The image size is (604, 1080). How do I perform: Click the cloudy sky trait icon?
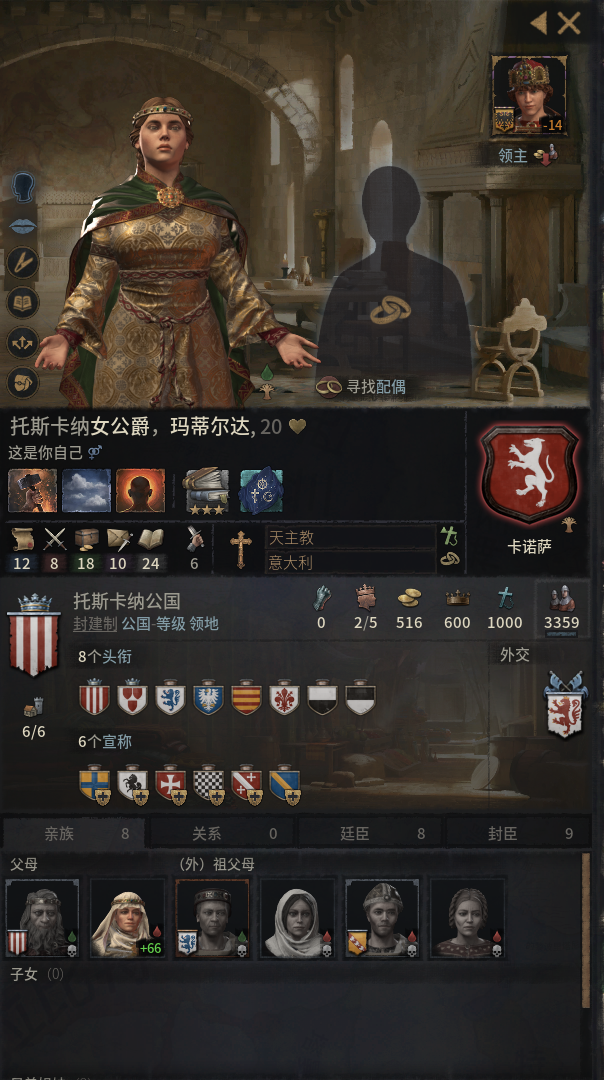[86, 490]
